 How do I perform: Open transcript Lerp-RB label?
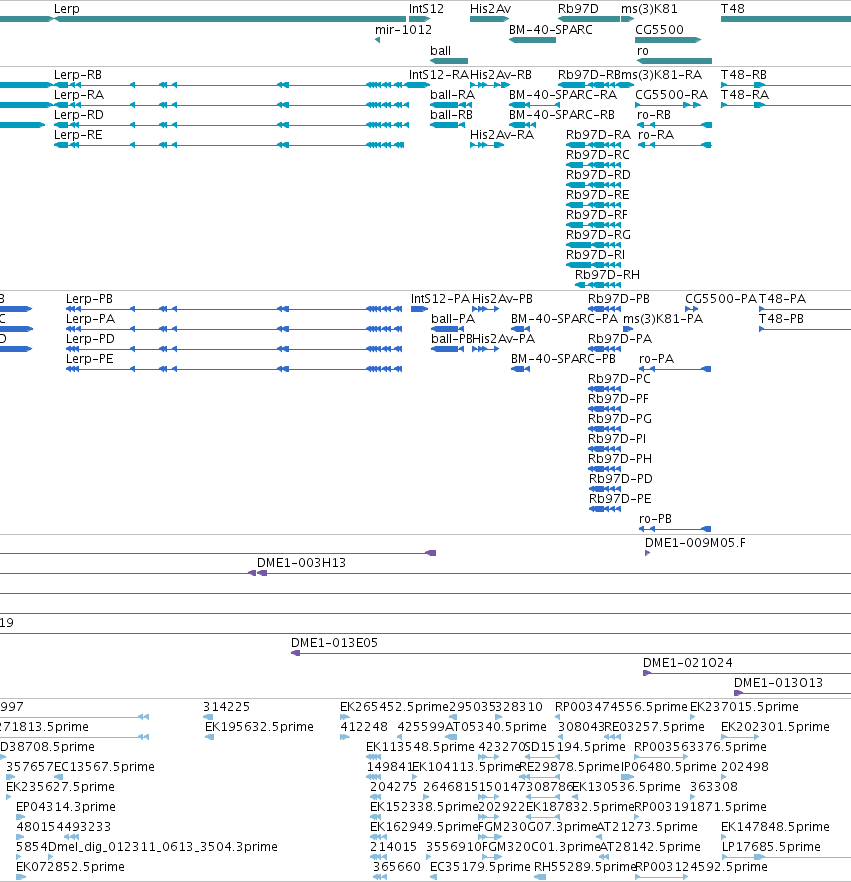(78, 75)
